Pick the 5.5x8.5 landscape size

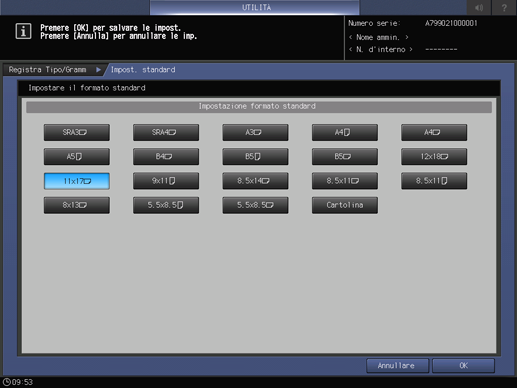point(255,205)
